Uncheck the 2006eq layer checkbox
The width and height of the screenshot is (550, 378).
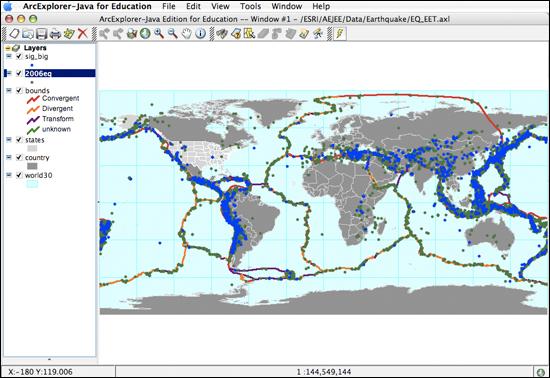tap(19, 73)
